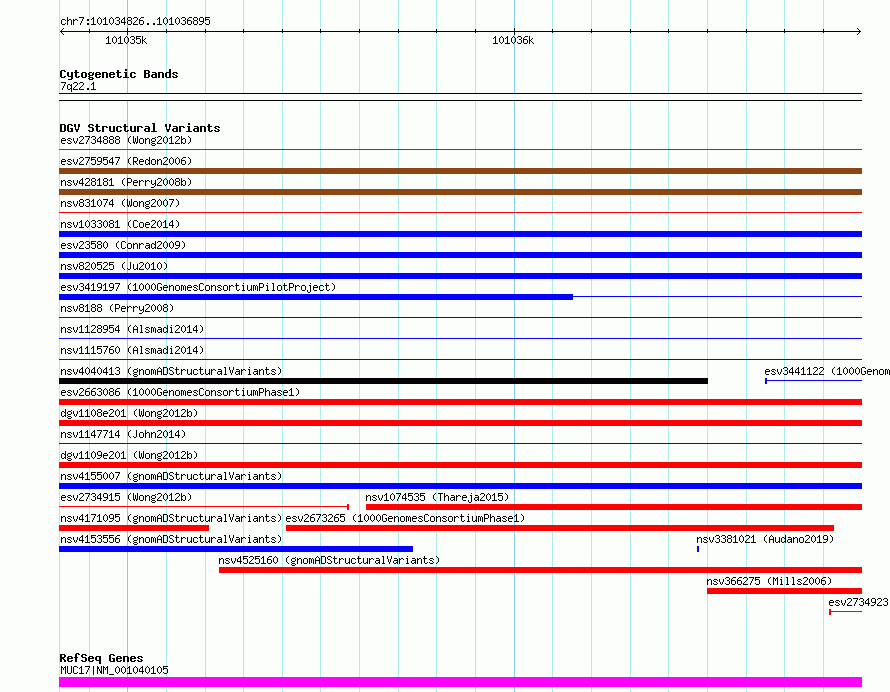This screenshot has width=890, height=692.
Task: Click the ruler's right arrow end
Action: (x=859, y=32)
